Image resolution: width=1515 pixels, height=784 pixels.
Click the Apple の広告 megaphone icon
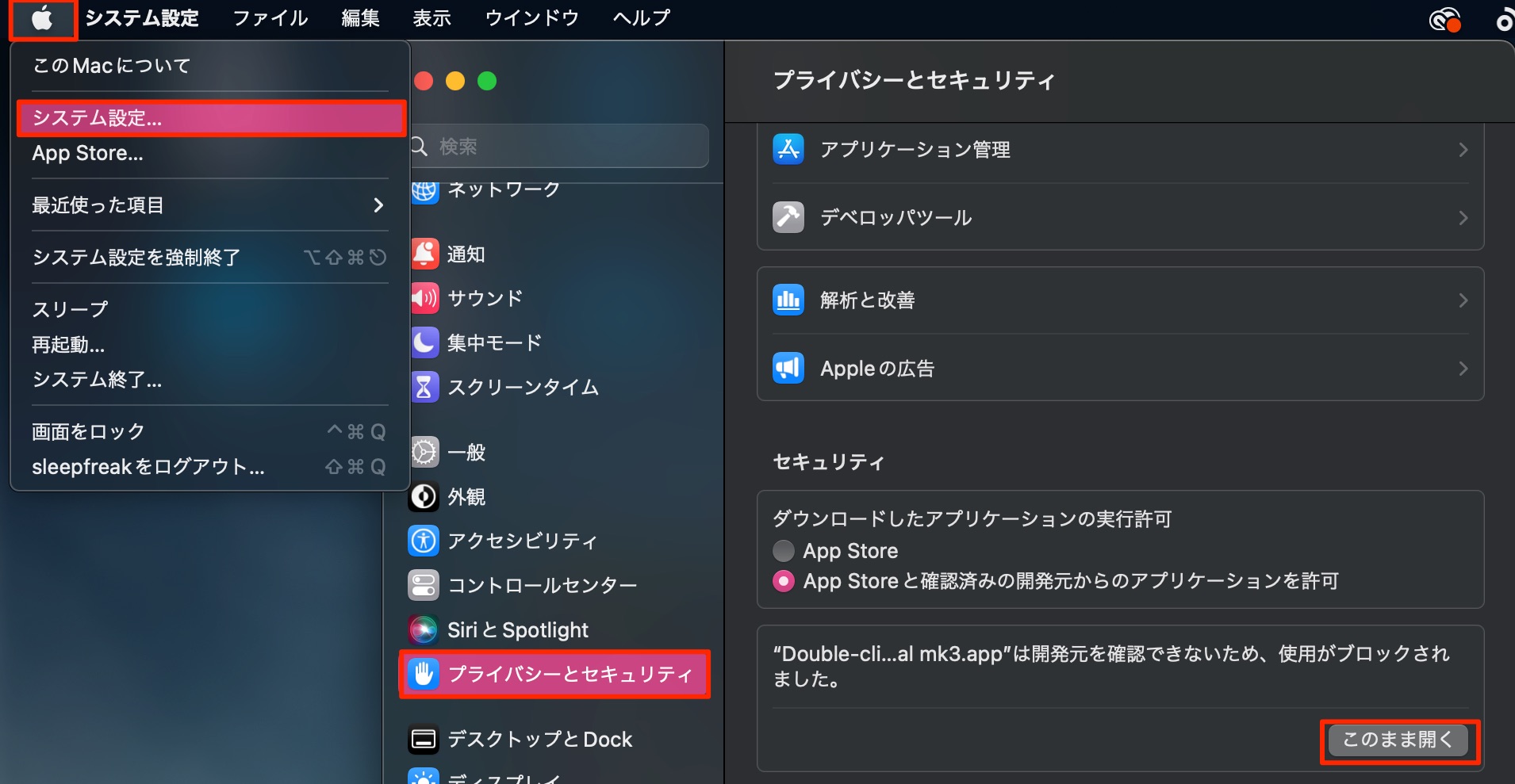tap(788, 368)
